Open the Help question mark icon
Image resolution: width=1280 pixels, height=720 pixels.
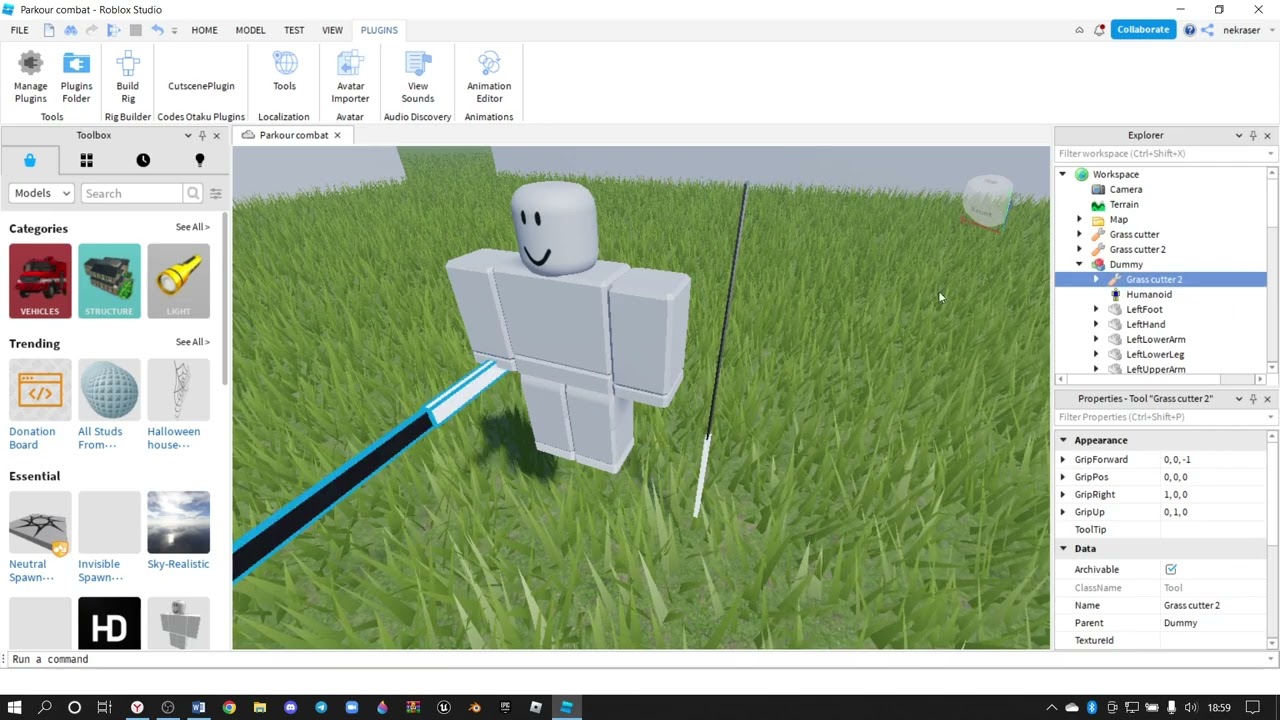pos(1189,30)
